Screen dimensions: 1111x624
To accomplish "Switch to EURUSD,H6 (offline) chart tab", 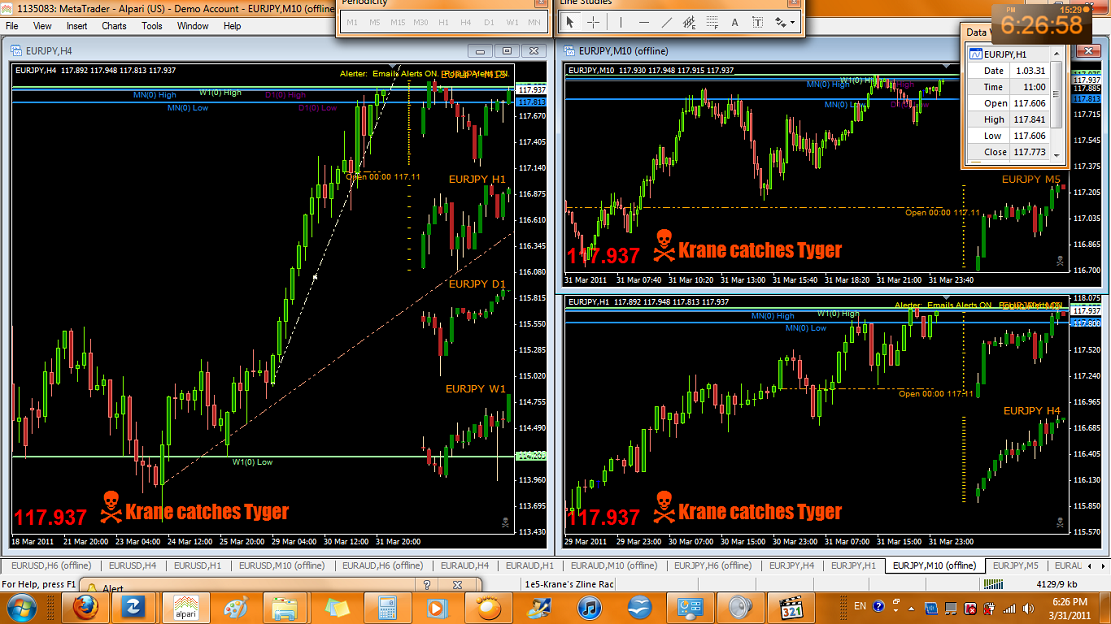I will click(x=51, y=566).
